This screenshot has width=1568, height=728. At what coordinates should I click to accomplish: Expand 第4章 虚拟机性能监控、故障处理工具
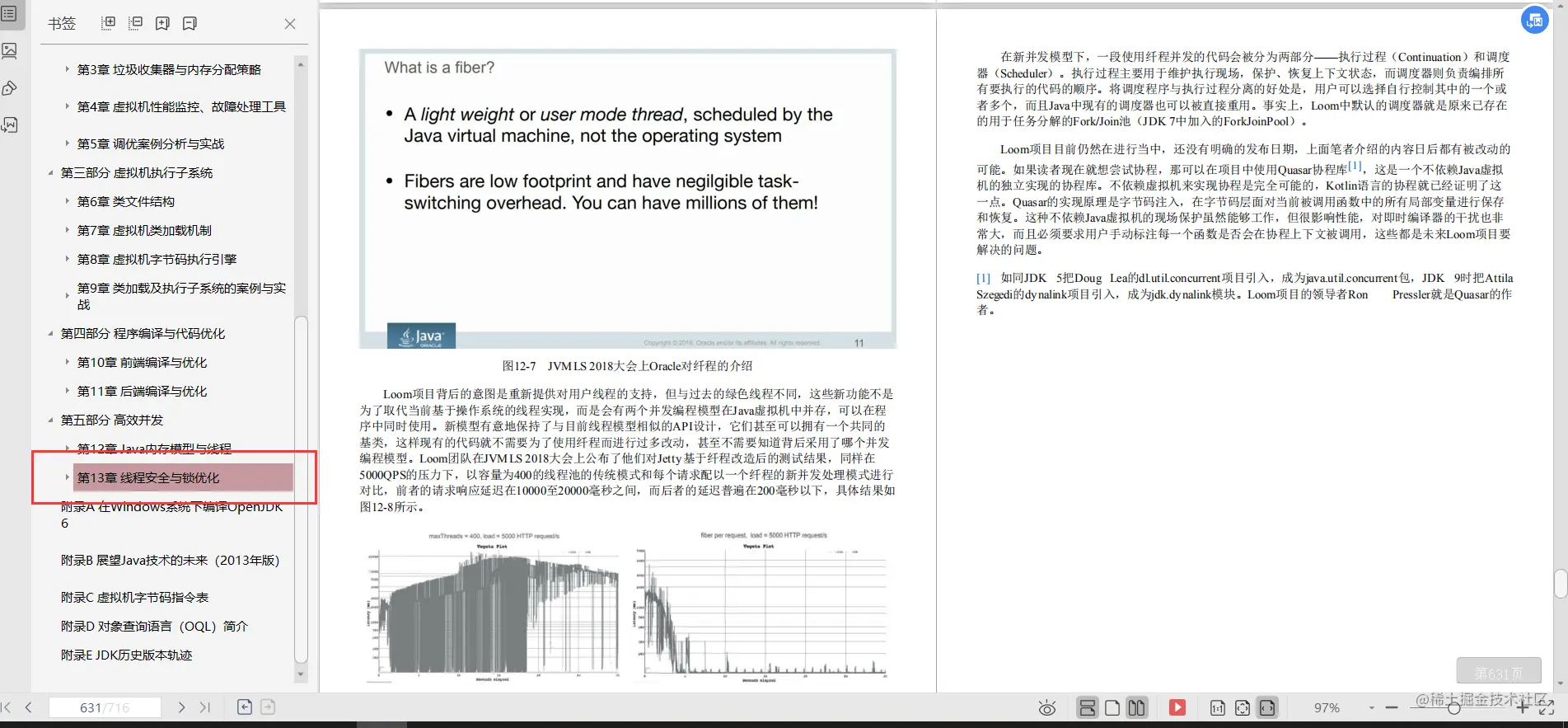pos(67,106)
